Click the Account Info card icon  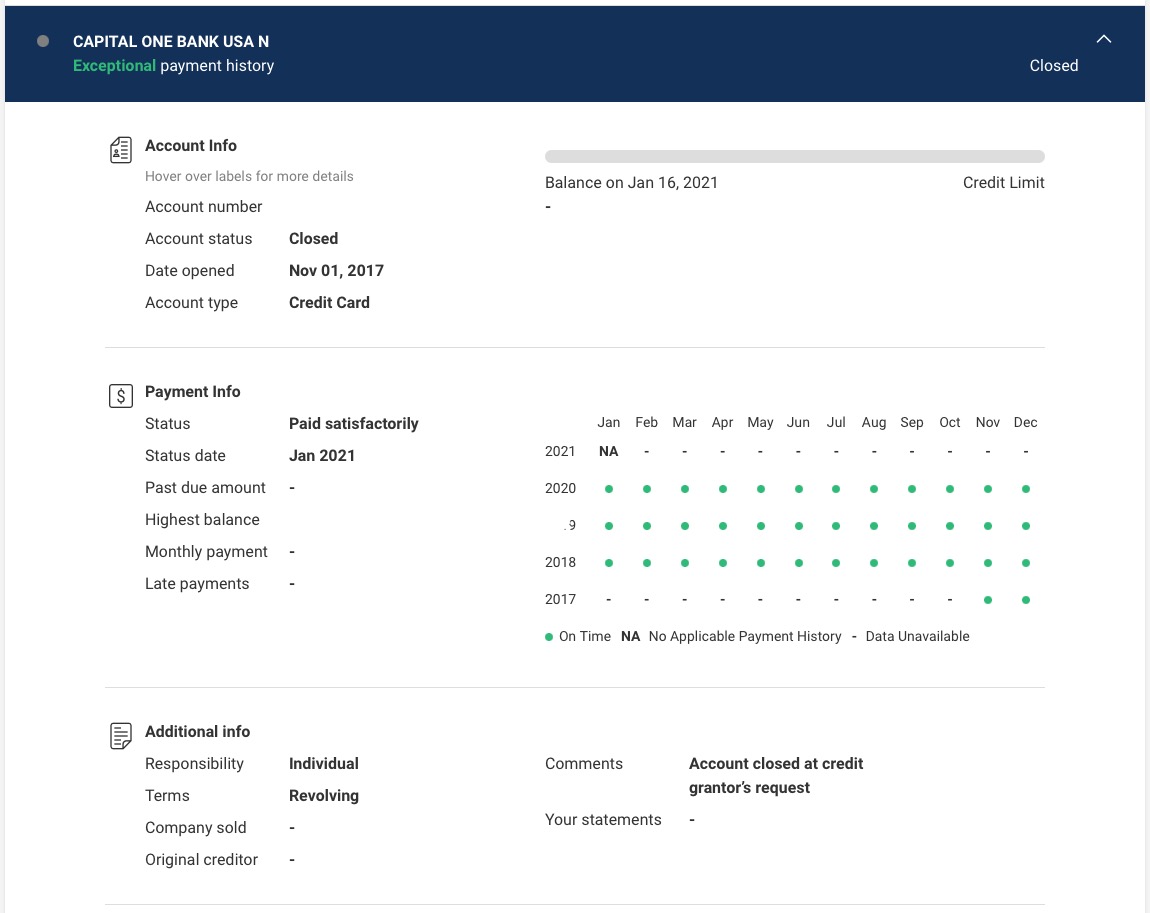(121, 150)
